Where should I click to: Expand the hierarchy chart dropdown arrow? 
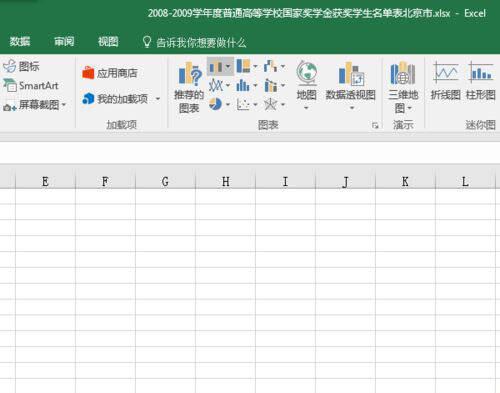[x=255, y=66]
